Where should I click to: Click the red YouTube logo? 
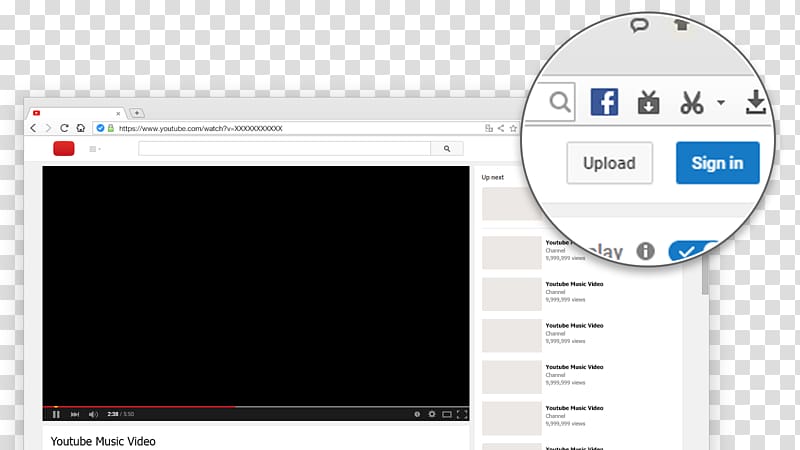pos(64,148)
